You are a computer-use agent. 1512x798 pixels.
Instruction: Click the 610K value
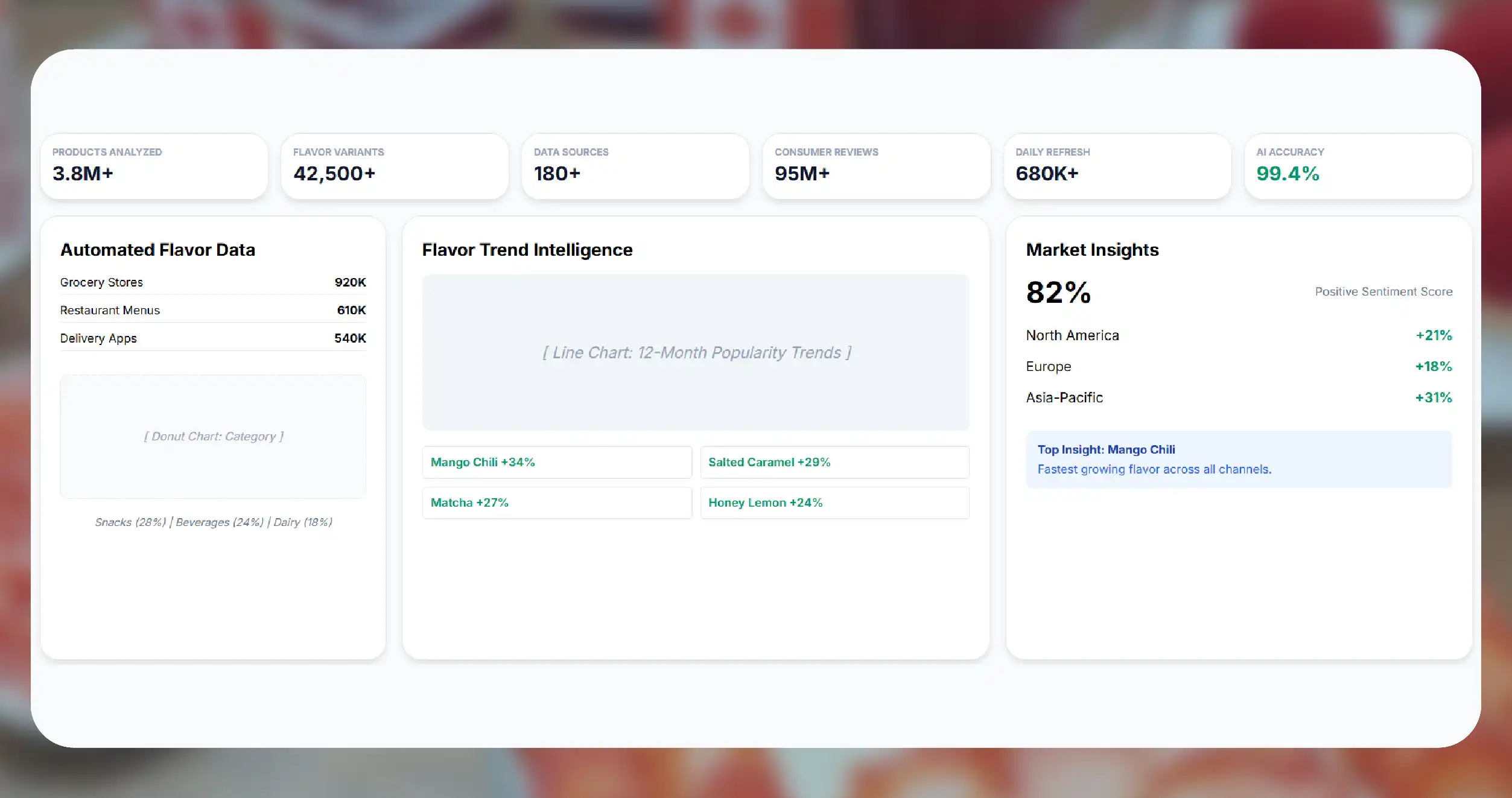(x=352, y=310)
